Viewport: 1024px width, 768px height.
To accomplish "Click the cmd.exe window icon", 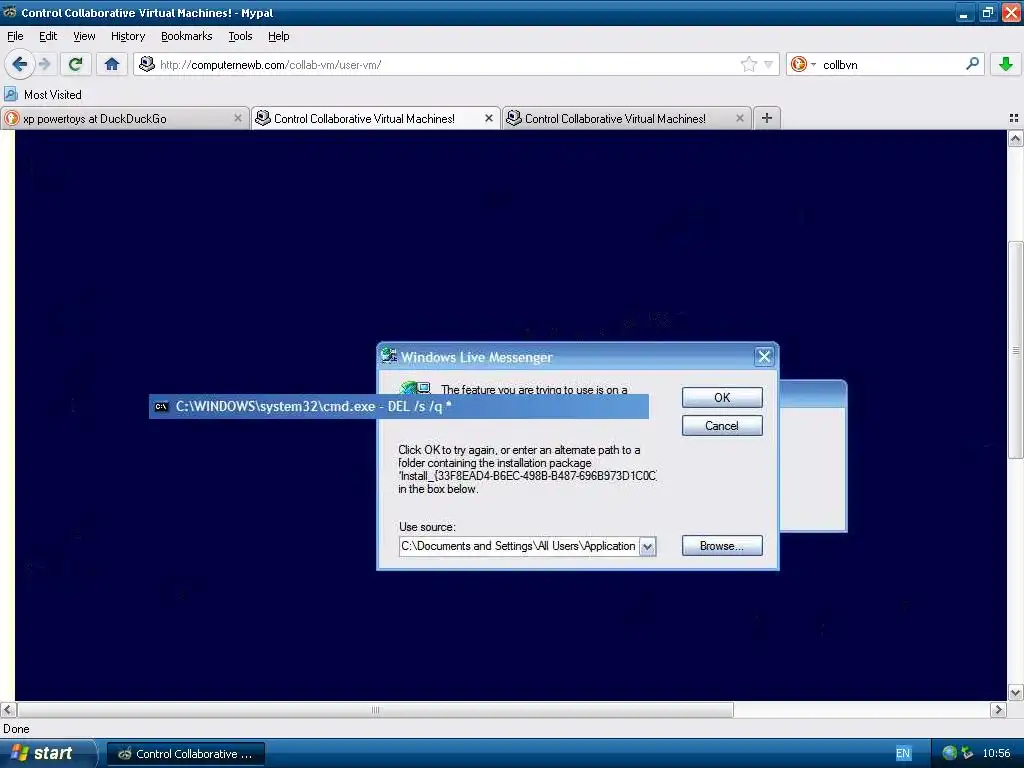I will pos(161,407).
